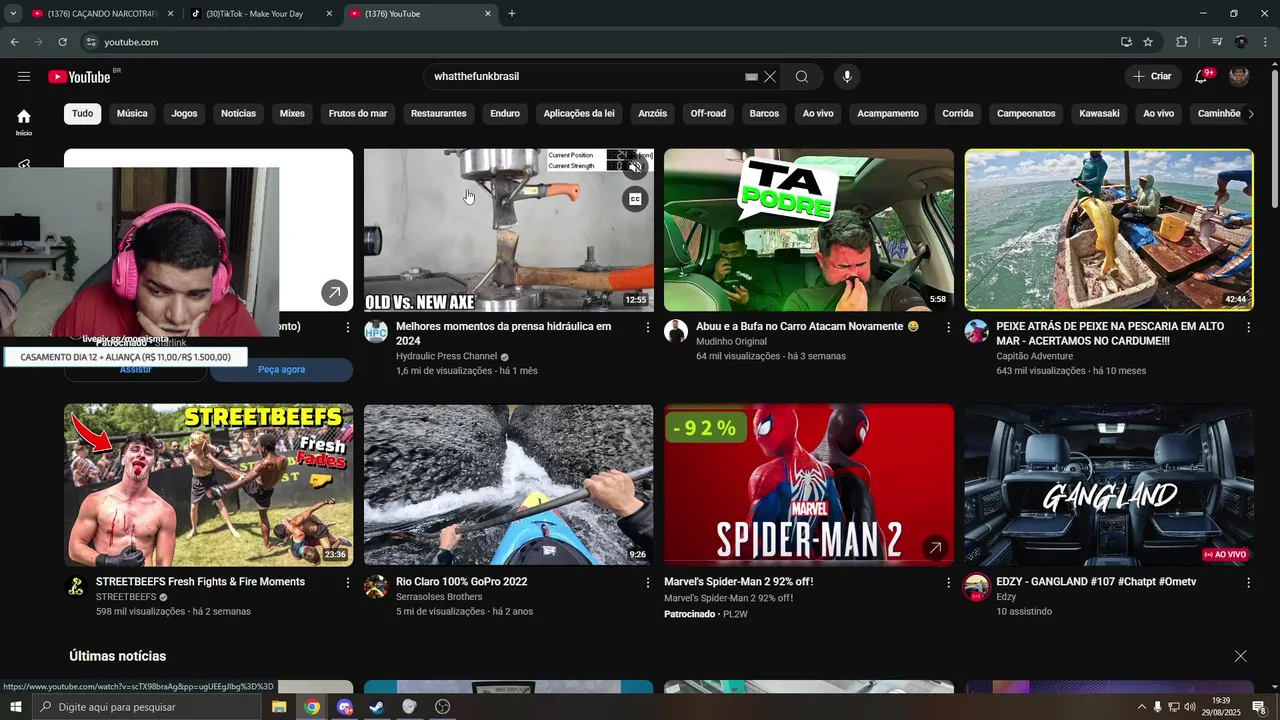Open the notifications bell
This screenshot has height=720, width=1280.
[1201, 77]
